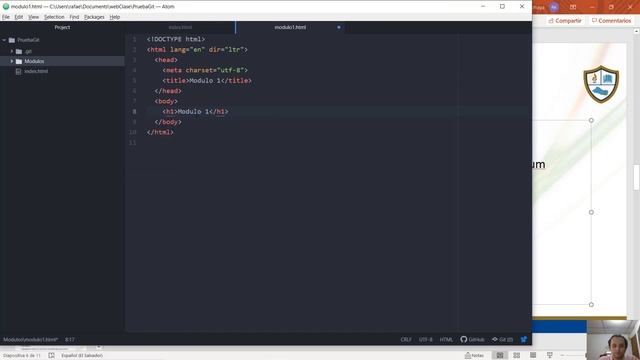Click the opening body tag line
The height and width of the screenshot is (360, 640).
166,101
